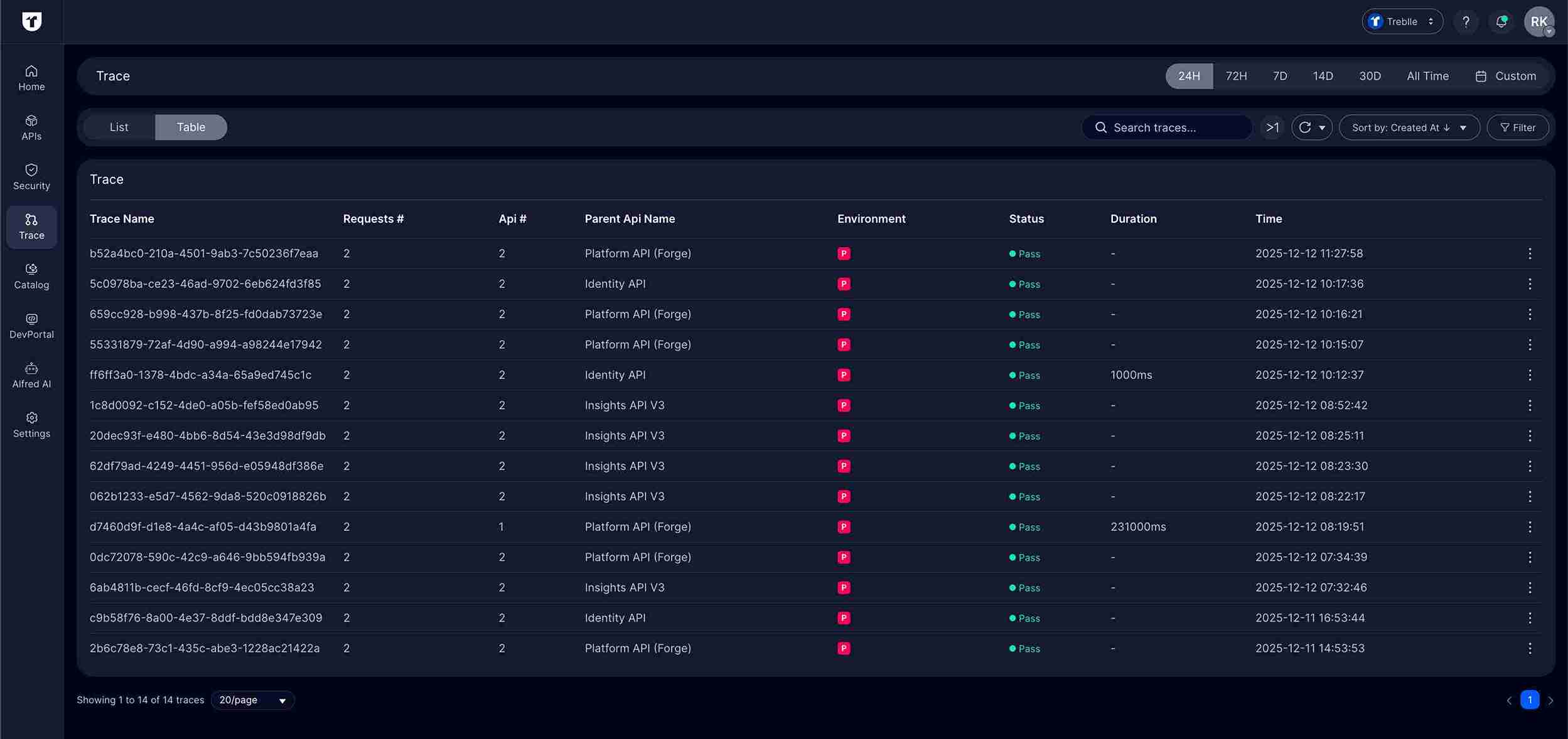The height and width of the screenshot is (739, 1568).
Task: Switch to the Table tab
Action: (x=191, y=127)
